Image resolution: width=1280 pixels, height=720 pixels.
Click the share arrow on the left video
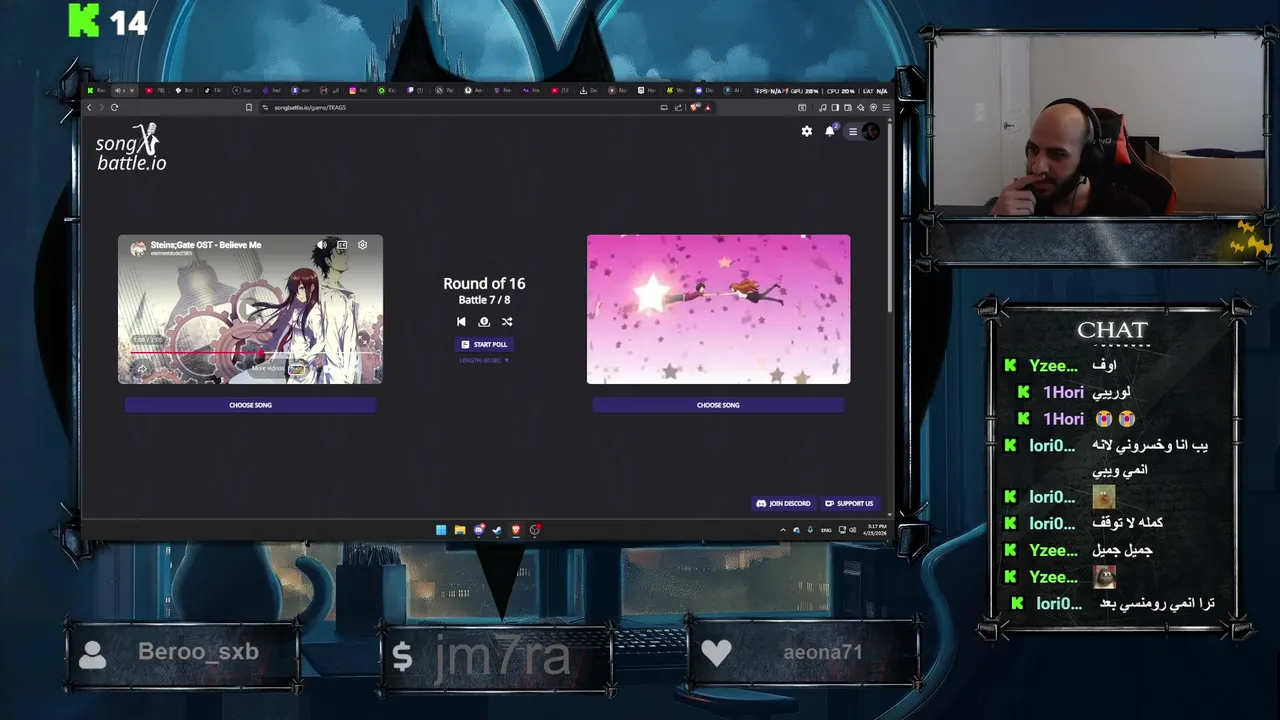coord(142,369)
